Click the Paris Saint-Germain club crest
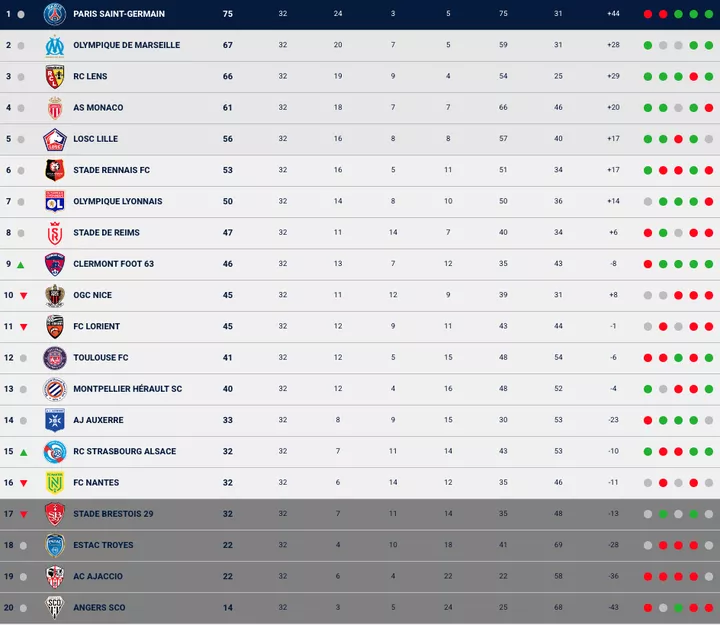Image resolution: width=720 pixels, height=625 pixels. [x=54, y=14]
